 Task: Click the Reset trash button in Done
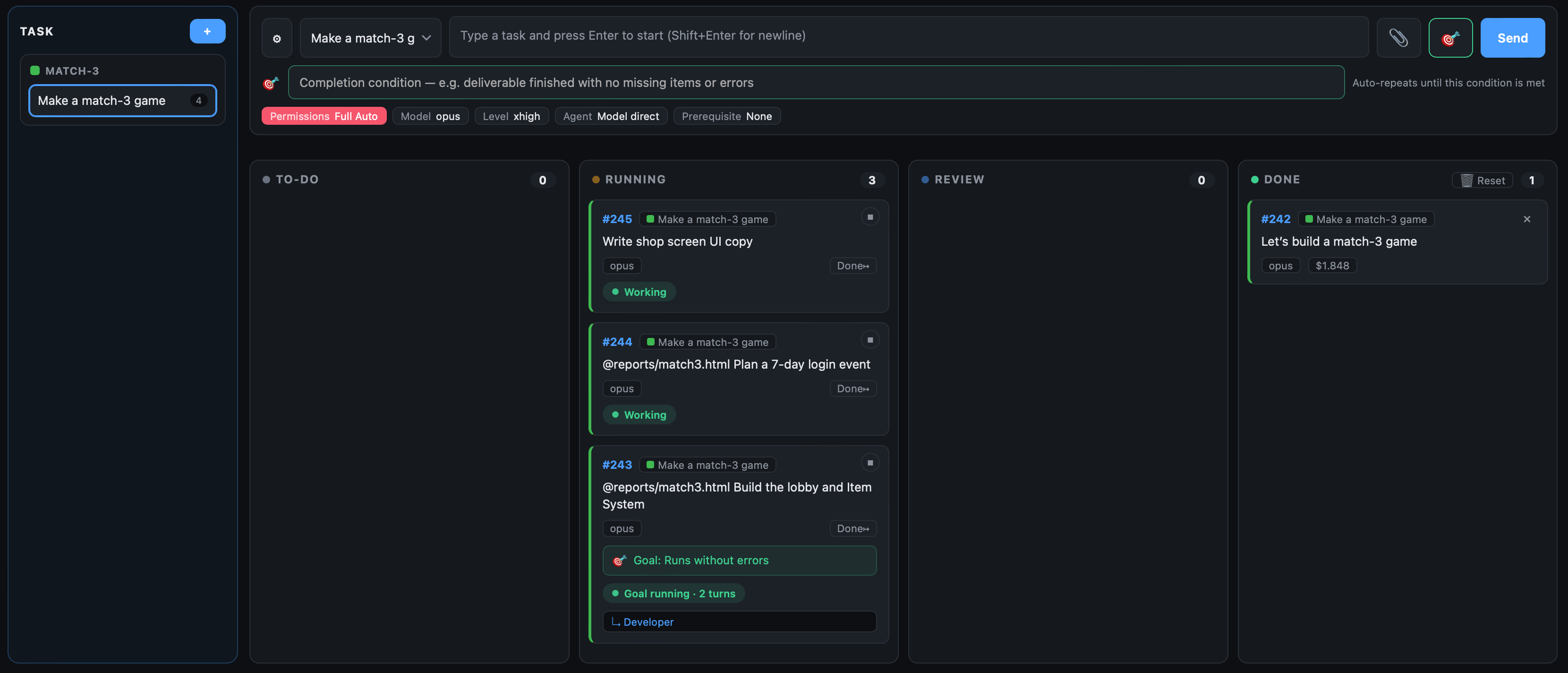[x=1482, y=180]
